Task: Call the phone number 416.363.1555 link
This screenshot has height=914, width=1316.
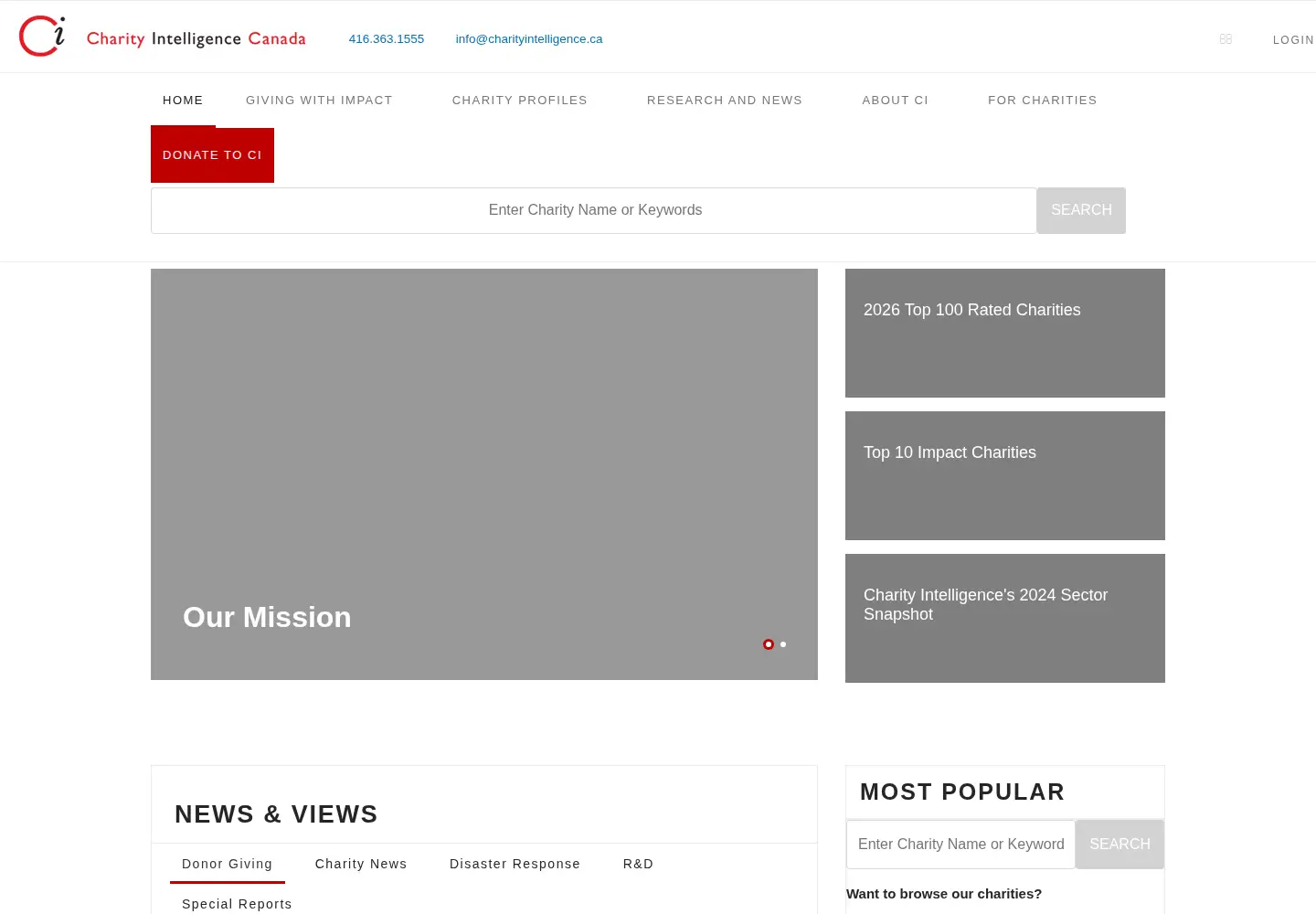Action: click(387, 39)
